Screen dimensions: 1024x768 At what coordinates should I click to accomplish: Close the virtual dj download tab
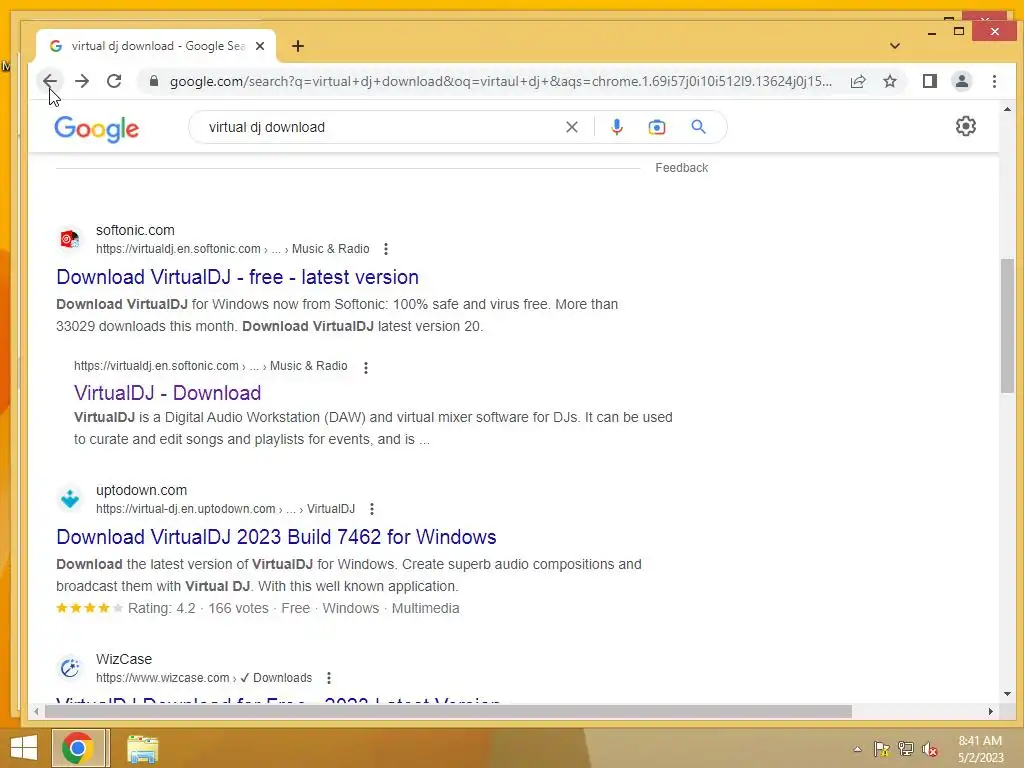click(x=260, y=46)
